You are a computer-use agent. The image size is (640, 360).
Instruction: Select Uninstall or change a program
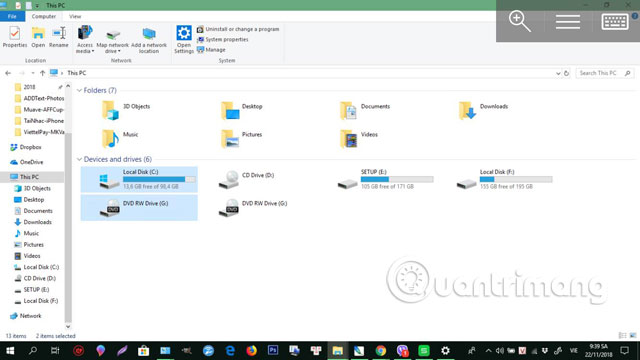click(238, 29)
